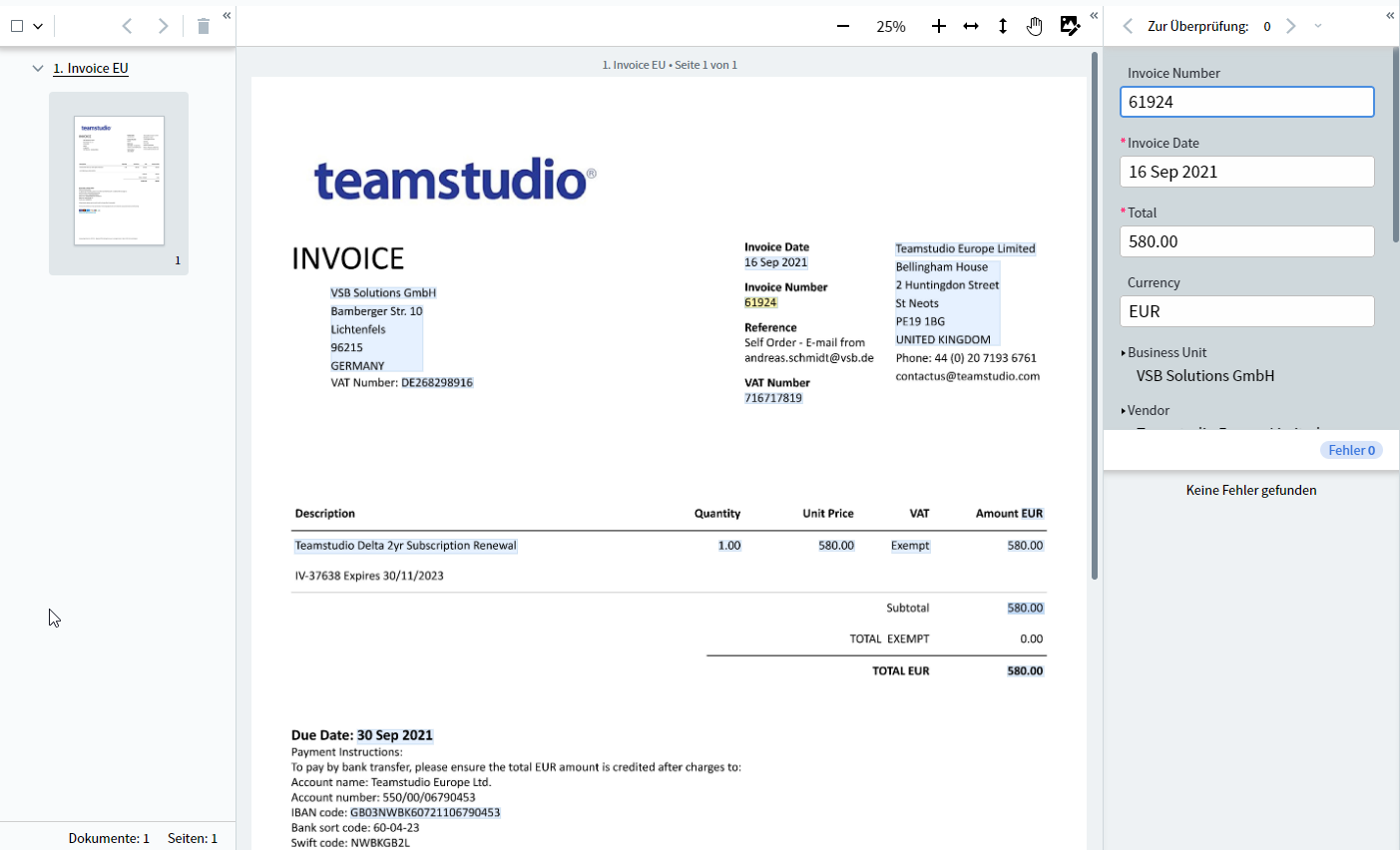1400x850 pixels.
Task: Click the TOTAL EUR amount 580.00
Action: click(x=1025, y=671)
